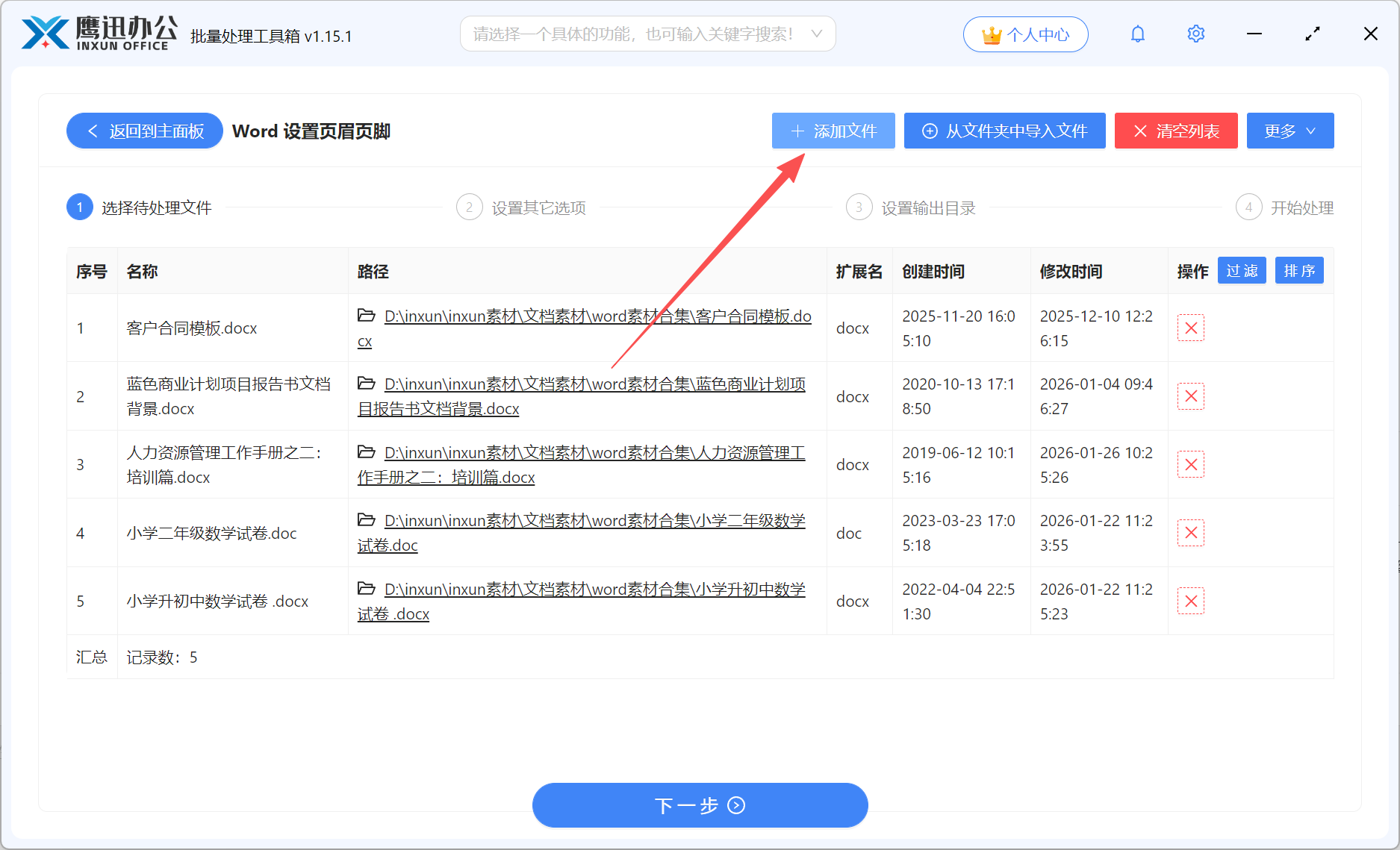This screenshot has height=850, width=1400.
Task: Click creation time 2019-06-12 10:15:16
Action: pos(959,464)
